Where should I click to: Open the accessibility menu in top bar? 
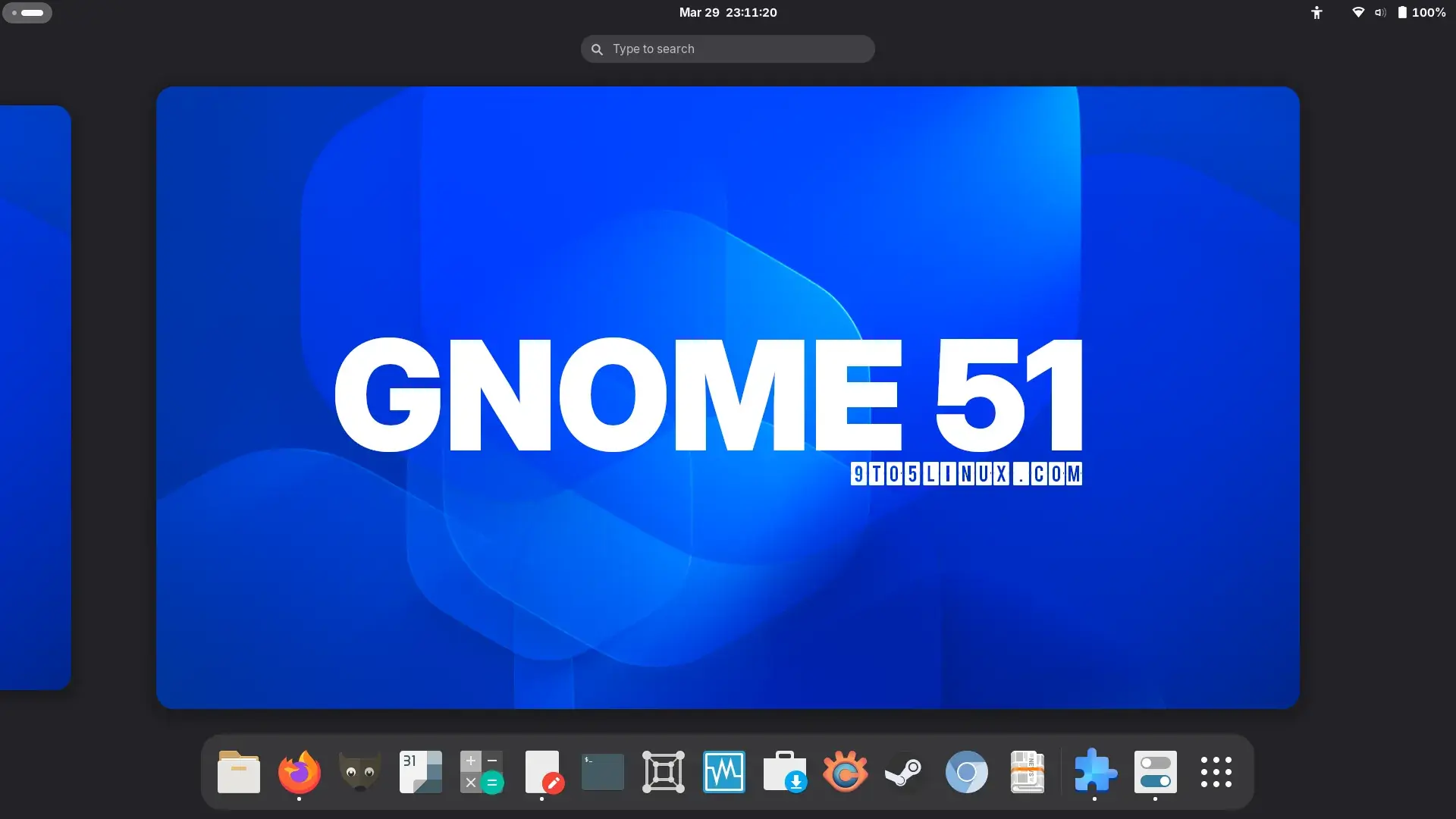click(x=1317, y=12)
